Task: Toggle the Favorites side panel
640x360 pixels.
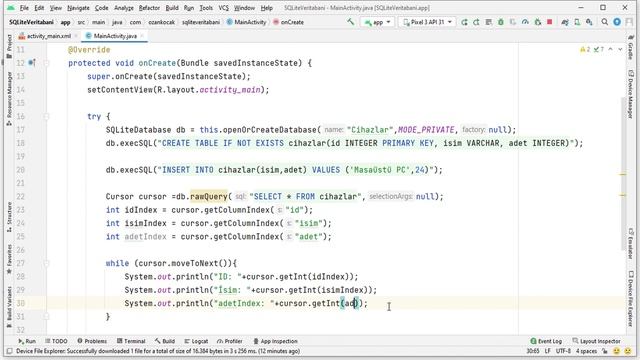Action: tap(9, 260)
